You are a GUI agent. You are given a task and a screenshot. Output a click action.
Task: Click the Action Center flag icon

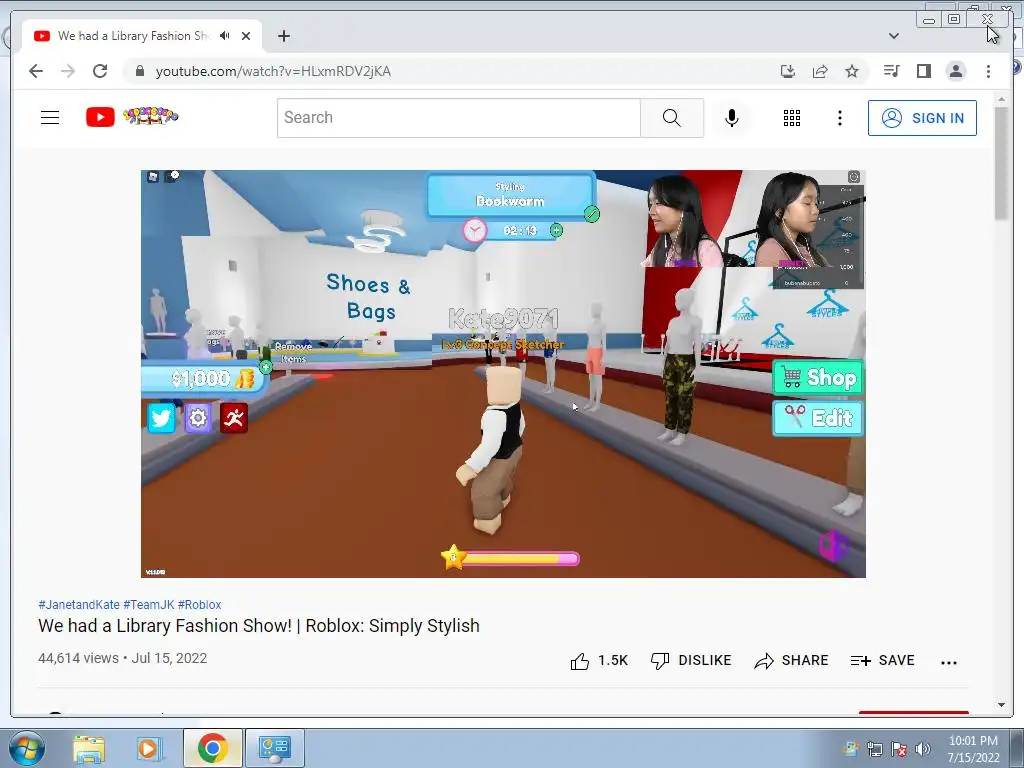click(899, 749)
